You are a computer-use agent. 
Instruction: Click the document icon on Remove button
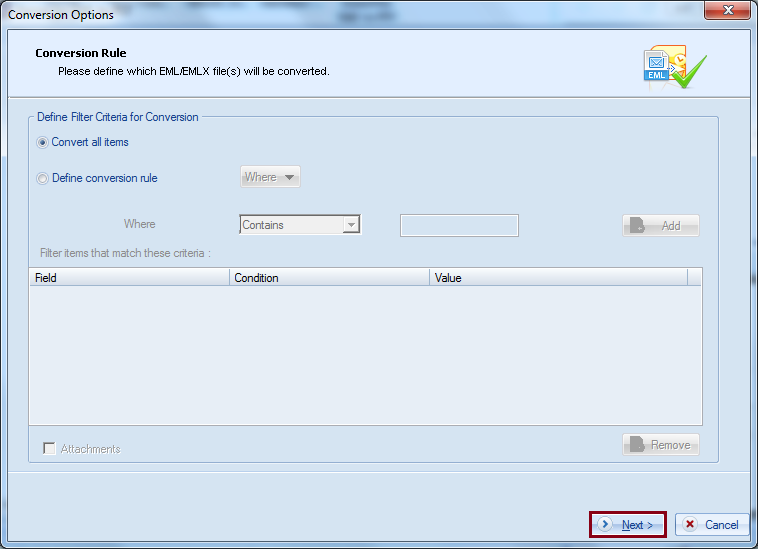pos(637,444)
